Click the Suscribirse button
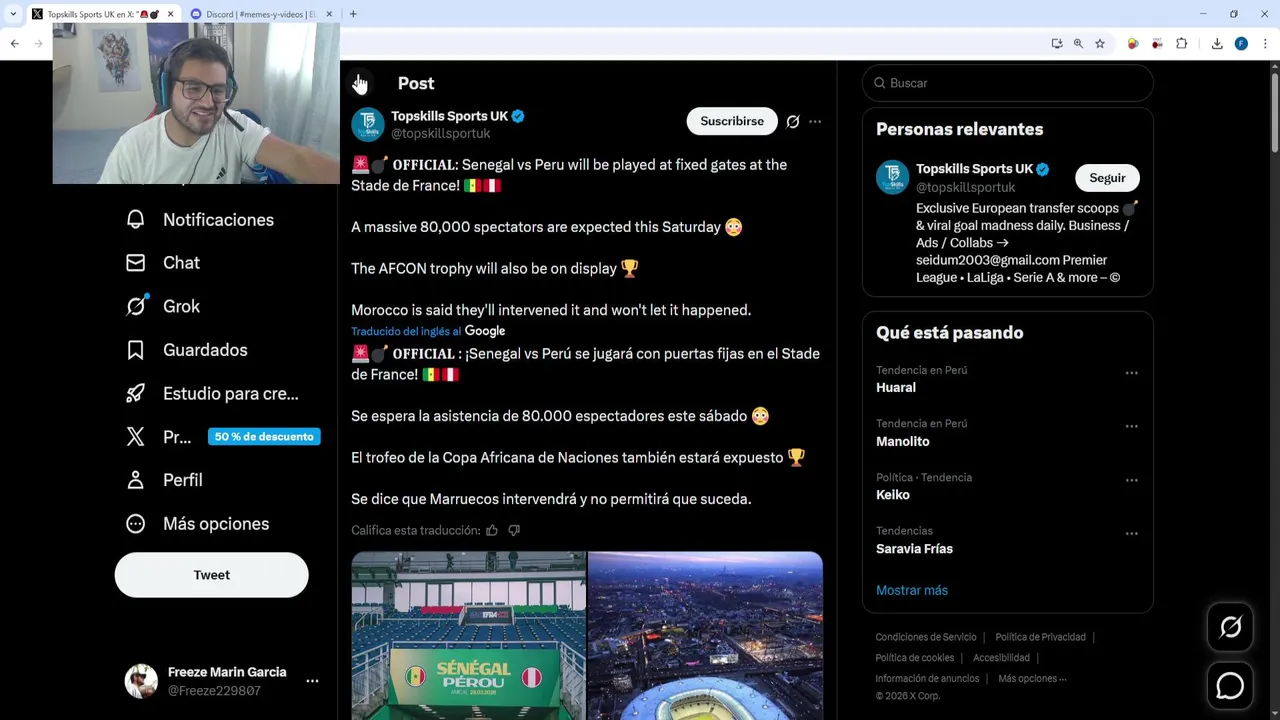1280x720 pixels. click(x=732, y=121)
